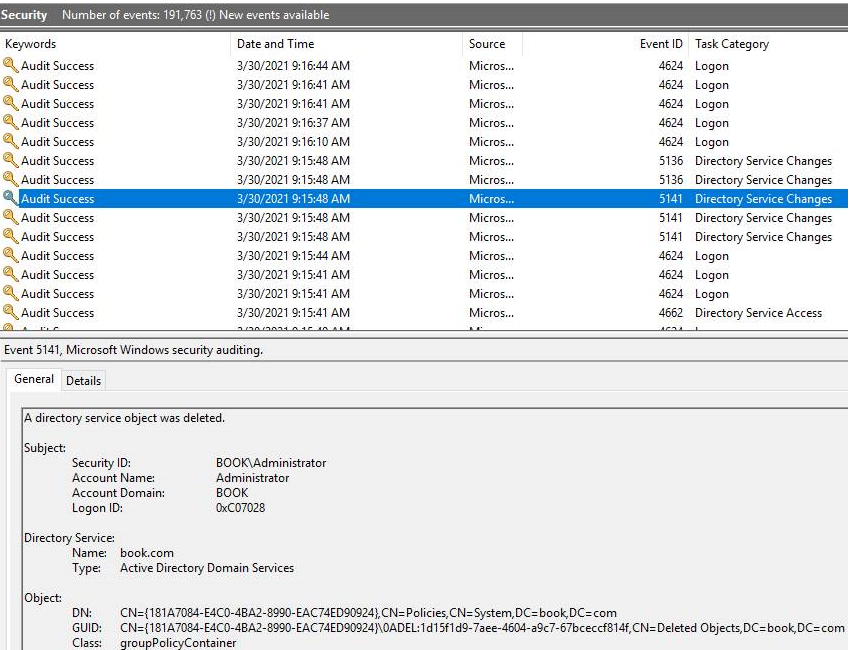Click the Number of events: 191,763 status text
The height and width of the screenshot is (650, 855).
[132, 15]
